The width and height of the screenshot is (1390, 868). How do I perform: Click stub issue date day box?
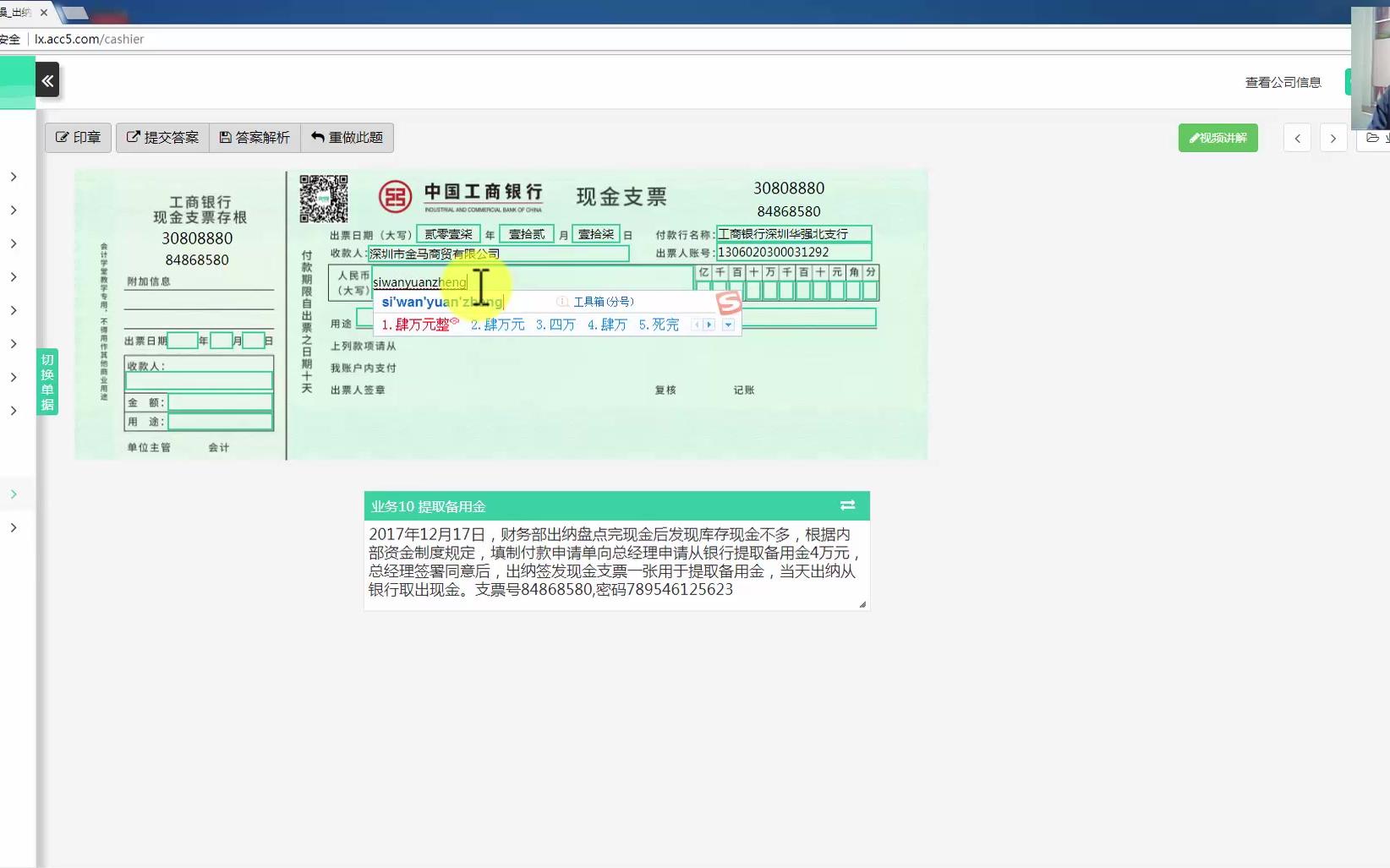coord(253,341)
